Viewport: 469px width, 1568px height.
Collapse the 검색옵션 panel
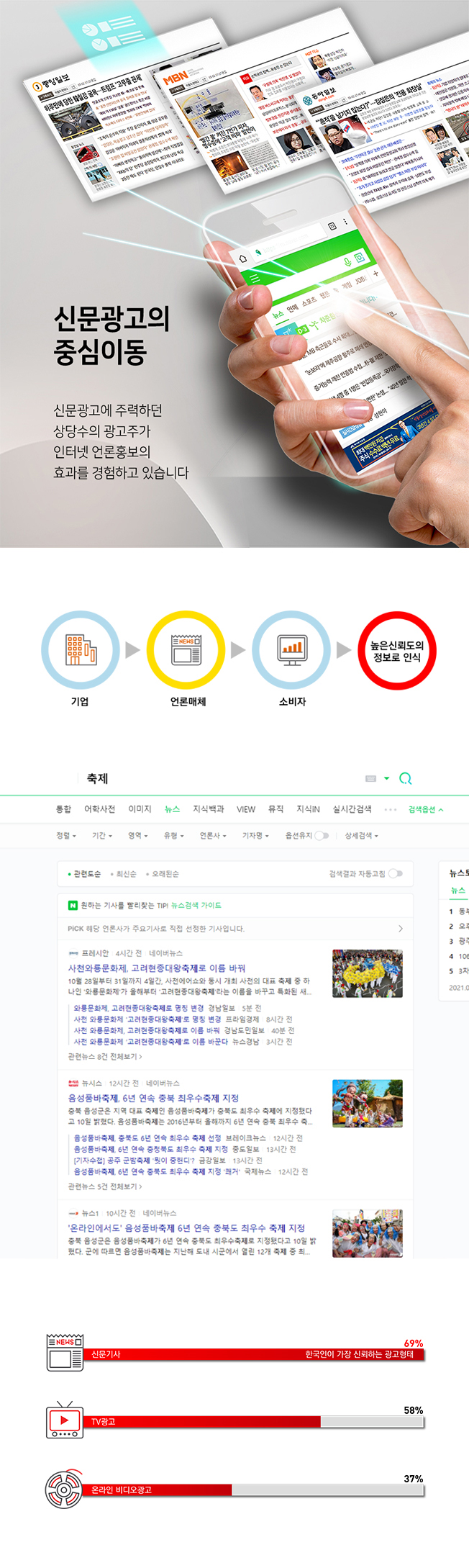click(426, 809)
